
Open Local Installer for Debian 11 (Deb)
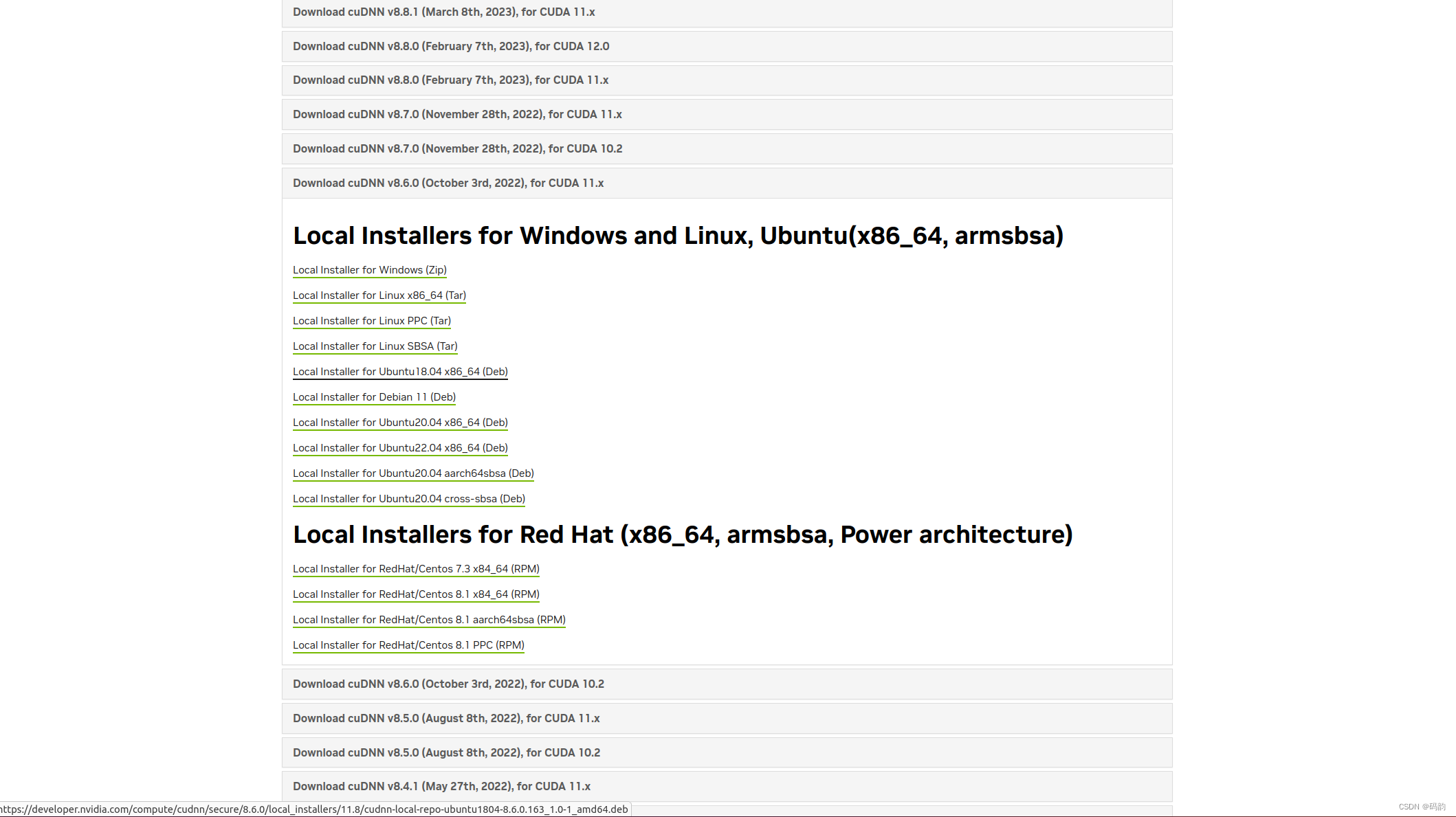(374, 397)
